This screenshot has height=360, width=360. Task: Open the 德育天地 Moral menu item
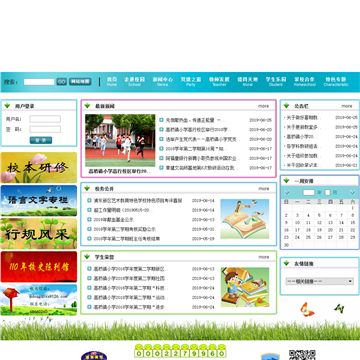click(x=247, y=82)
